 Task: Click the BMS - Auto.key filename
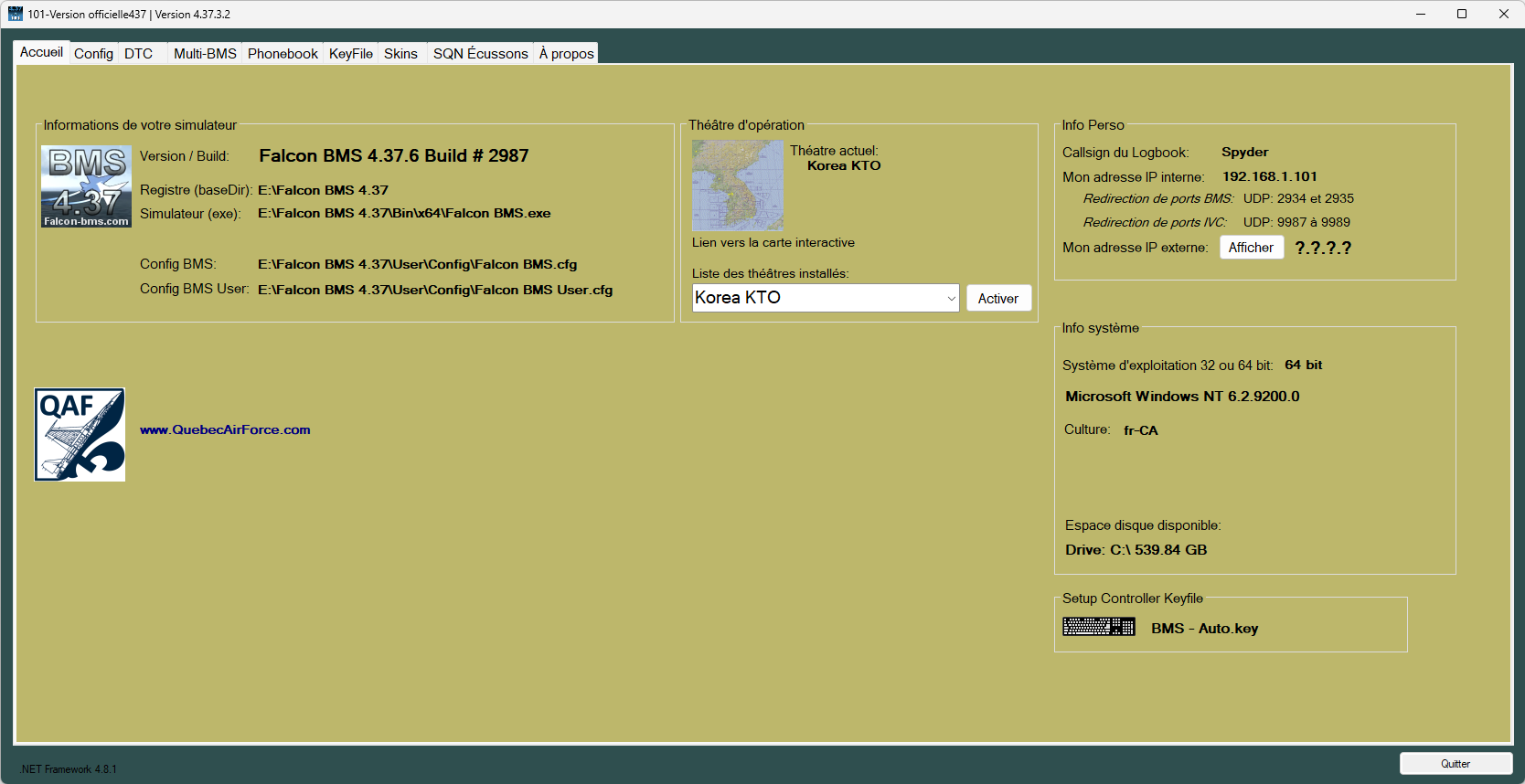[1205, 629]
